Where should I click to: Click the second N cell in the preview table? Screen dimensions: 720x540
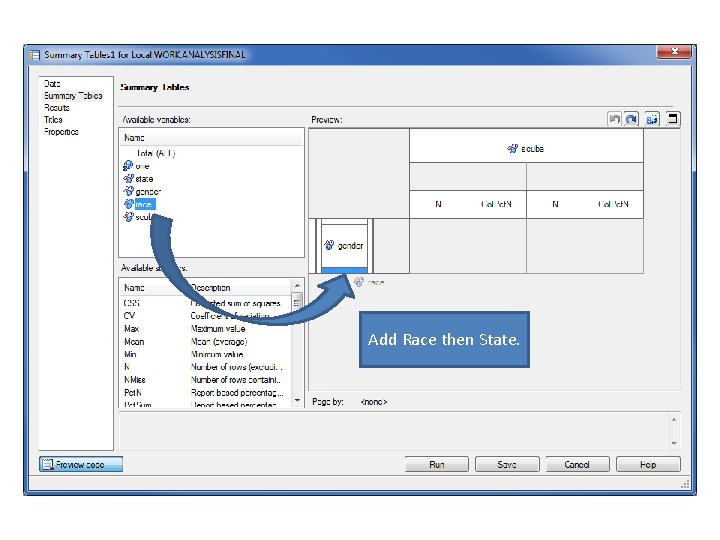pos(556,204)
